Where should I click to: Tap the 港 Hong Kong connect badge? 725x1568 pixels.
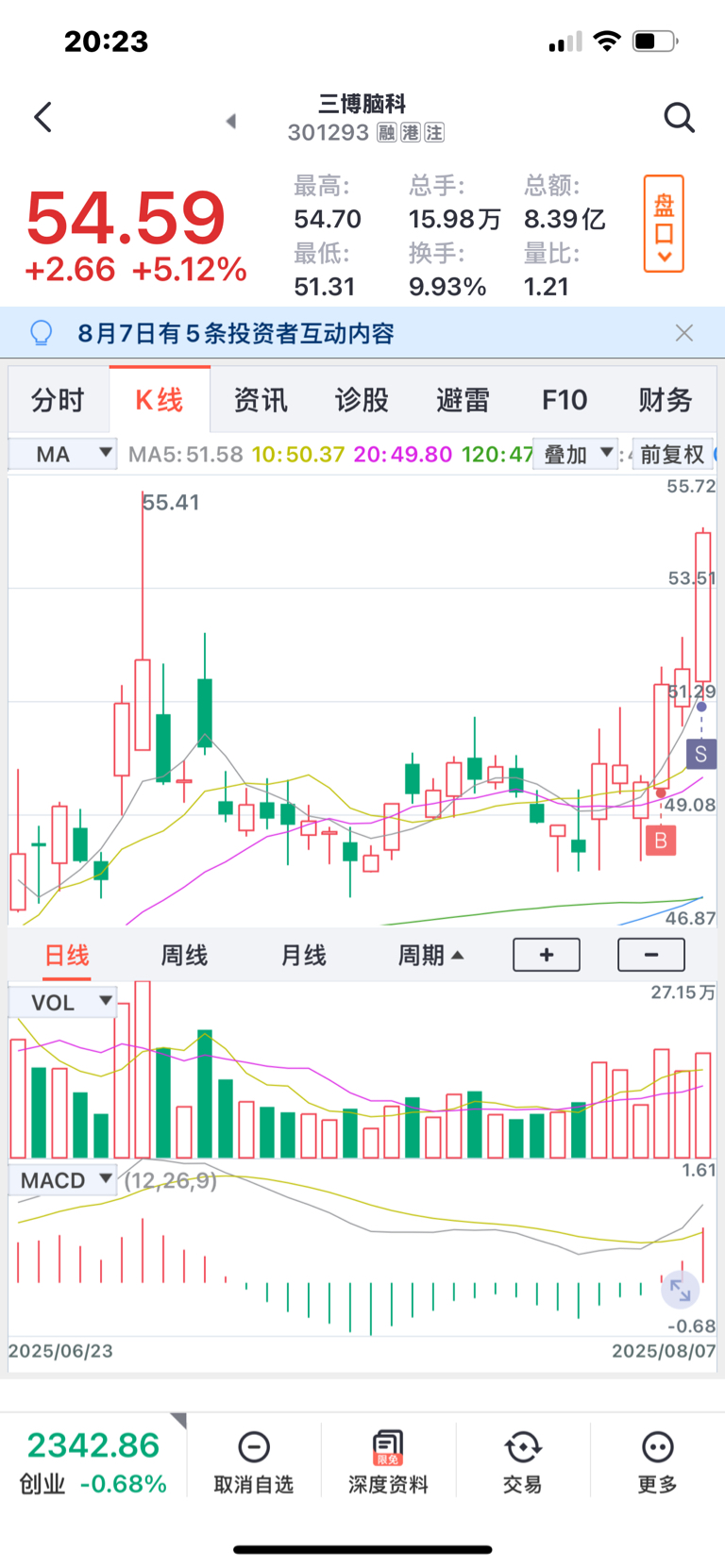411,132
